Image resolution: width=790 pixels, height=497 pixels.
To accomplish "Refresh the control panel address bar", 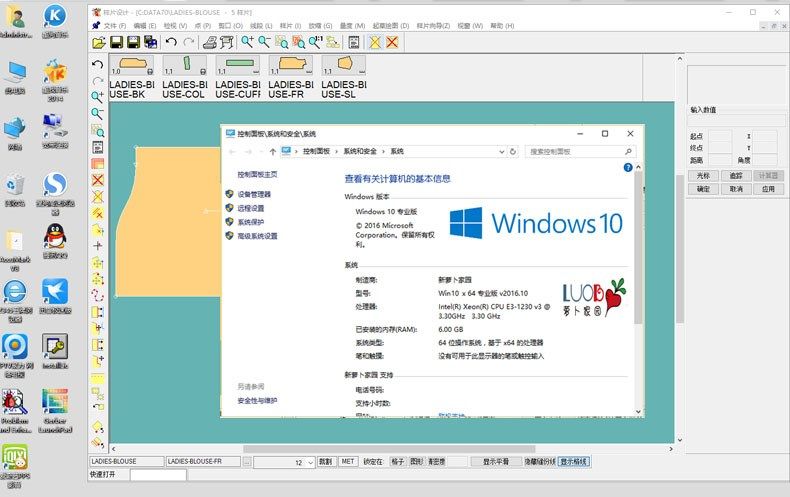I will point(513,151).
